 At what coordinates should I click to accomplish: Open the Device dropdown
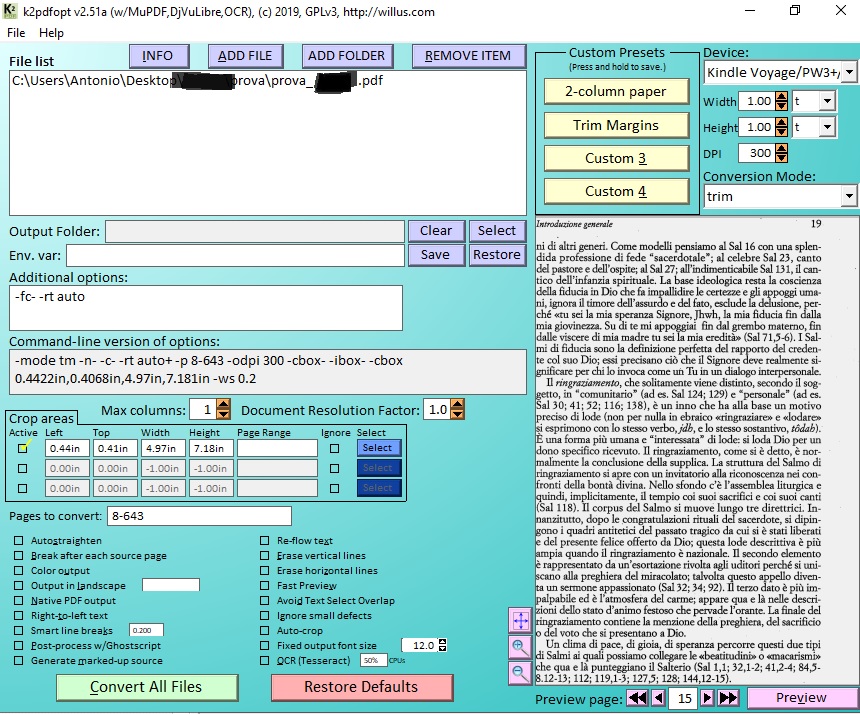tap(848, 72)
